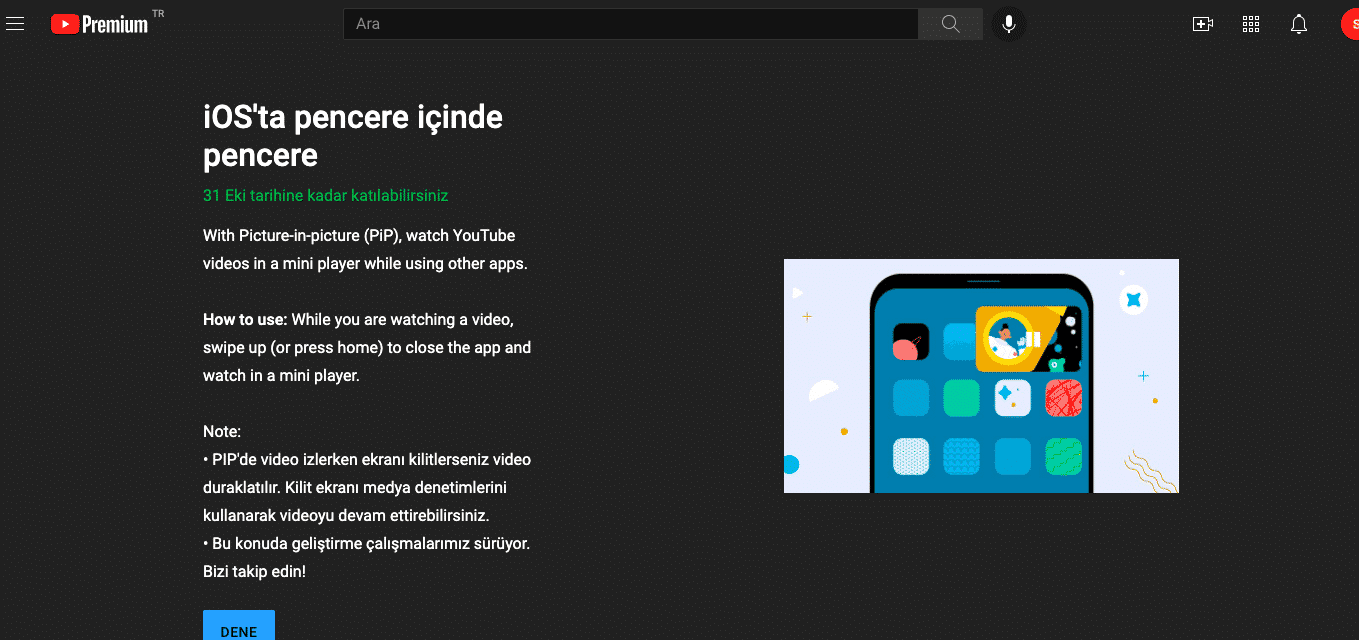Focus the "Ara" search field
This screenshot has height=640, width=1359.
point(631,24)
